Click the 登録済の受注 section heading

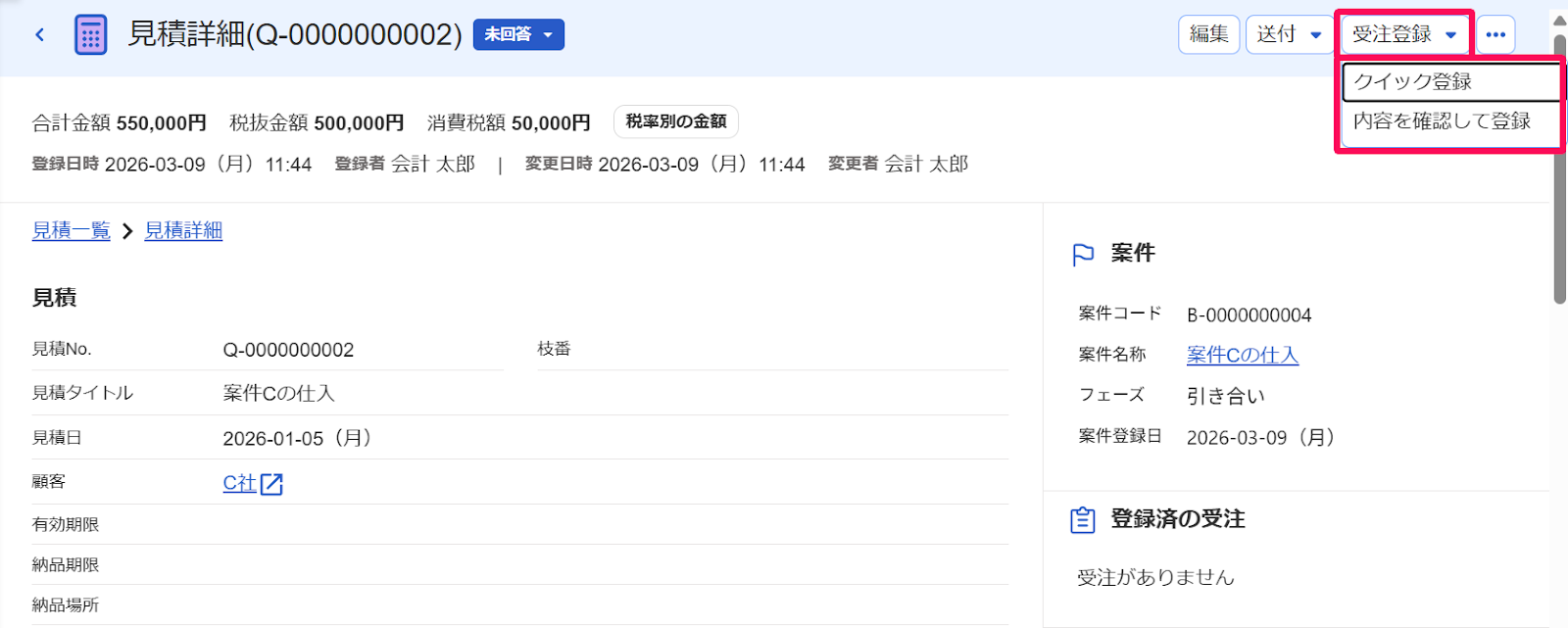coord(1178,518)
